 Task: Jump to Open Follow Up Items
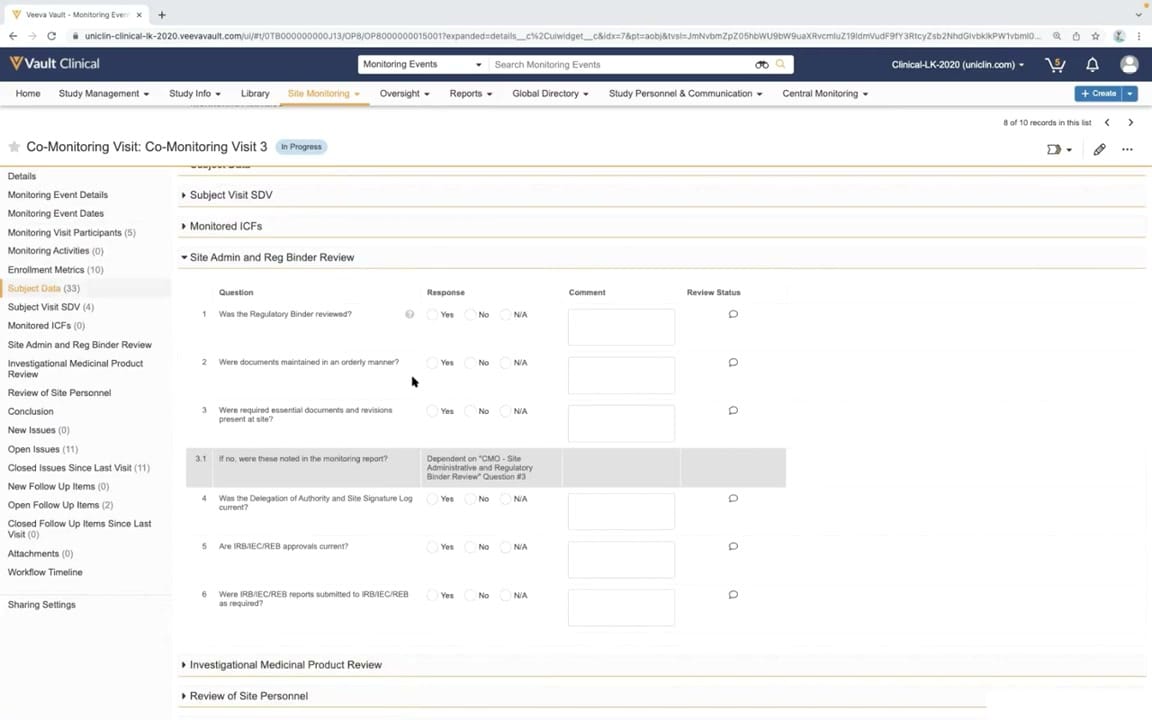click(60, 505)
